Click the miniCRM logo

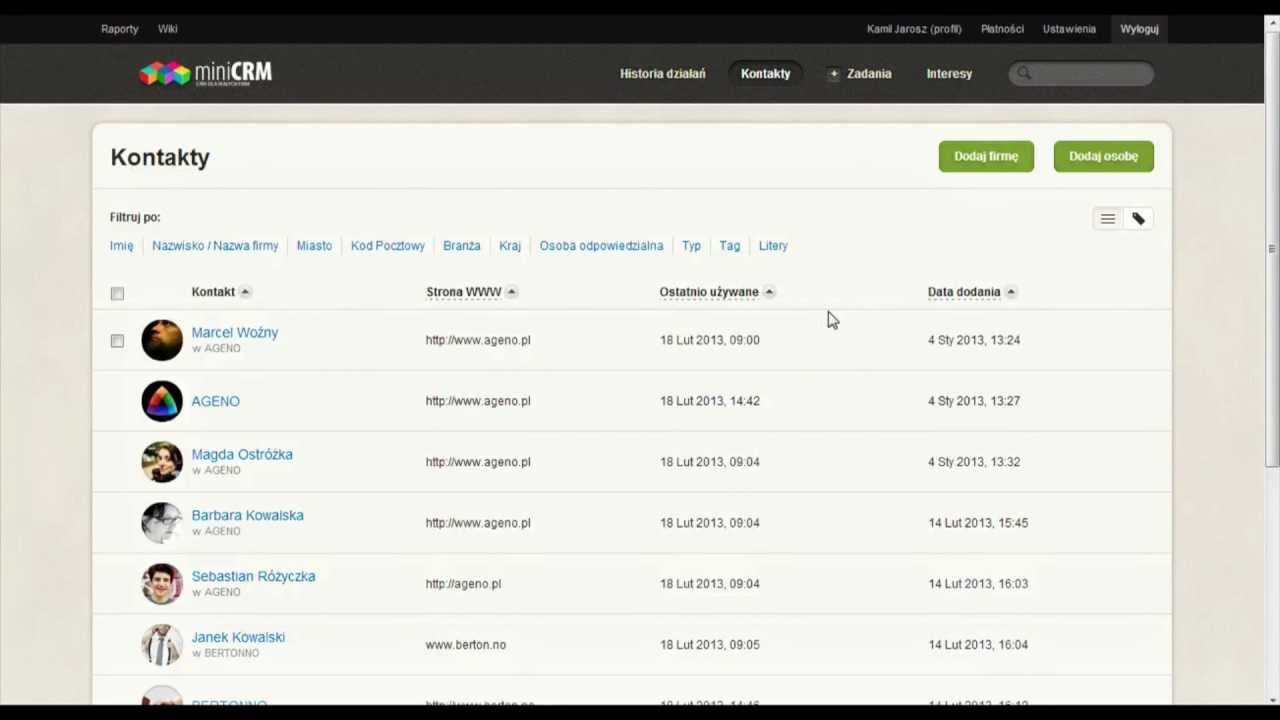tap(205, 73)
